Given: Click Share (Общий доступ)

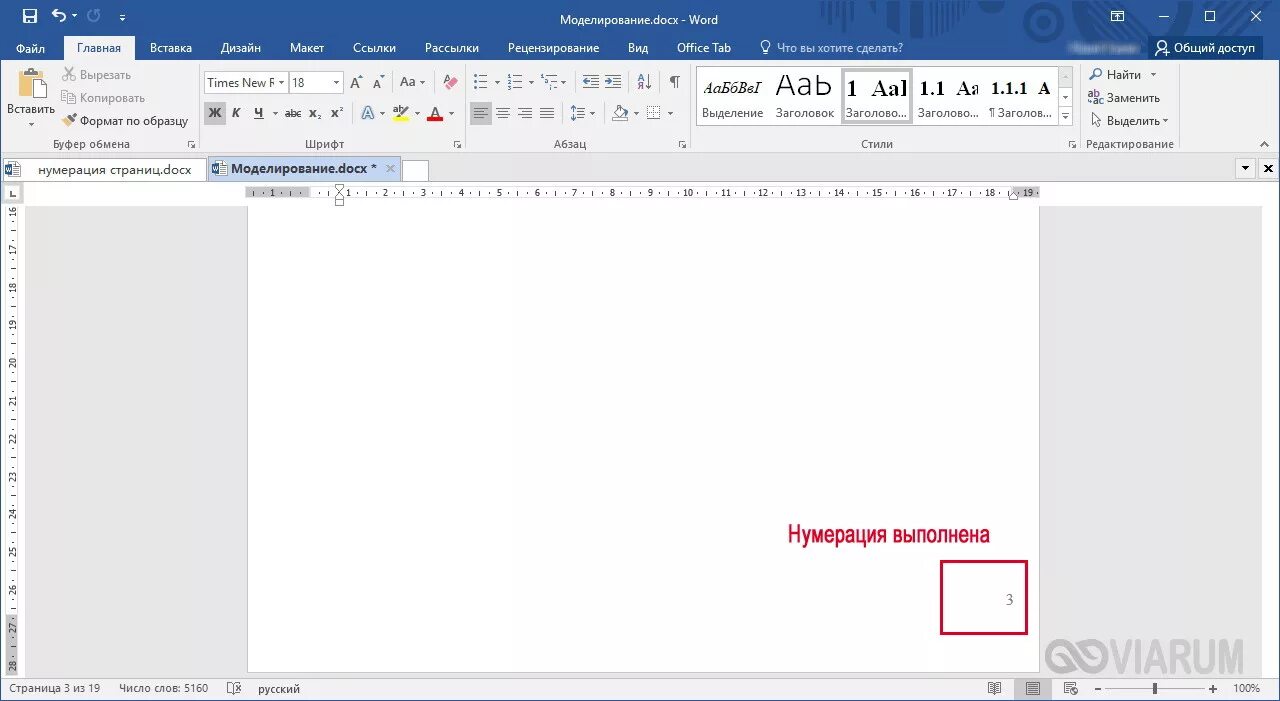Looking at the screenshot, I should coord(1205,48).
